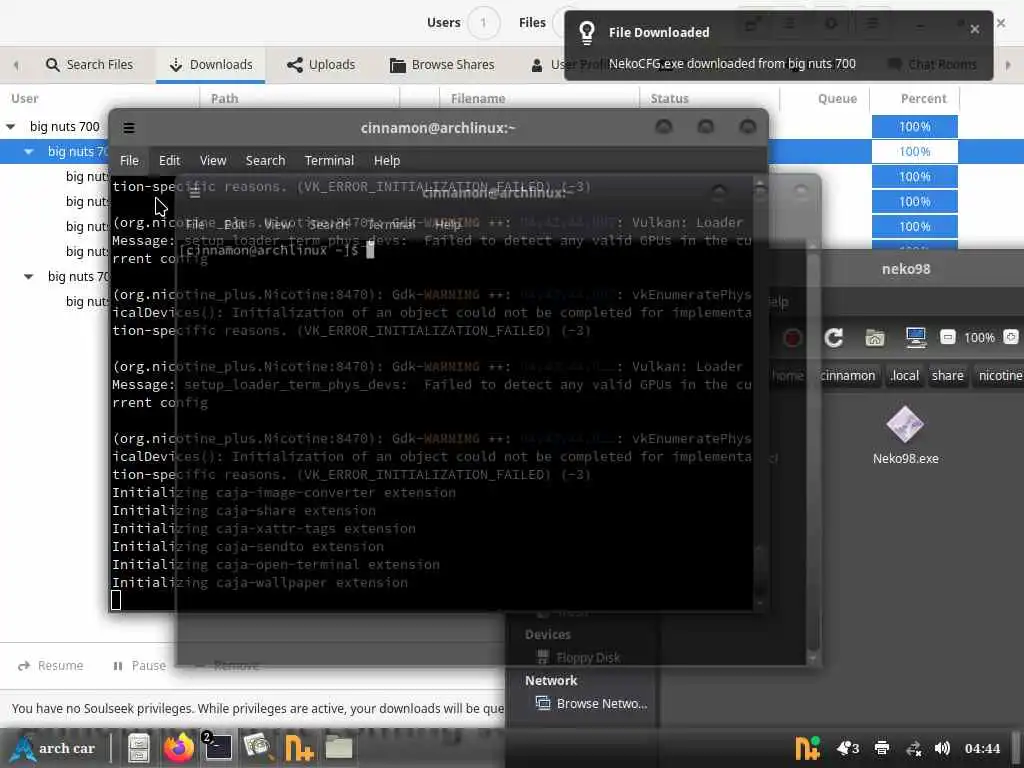Go to the .local breadcrumb in Caja
1024x768 pixels.
pos(904,376)
